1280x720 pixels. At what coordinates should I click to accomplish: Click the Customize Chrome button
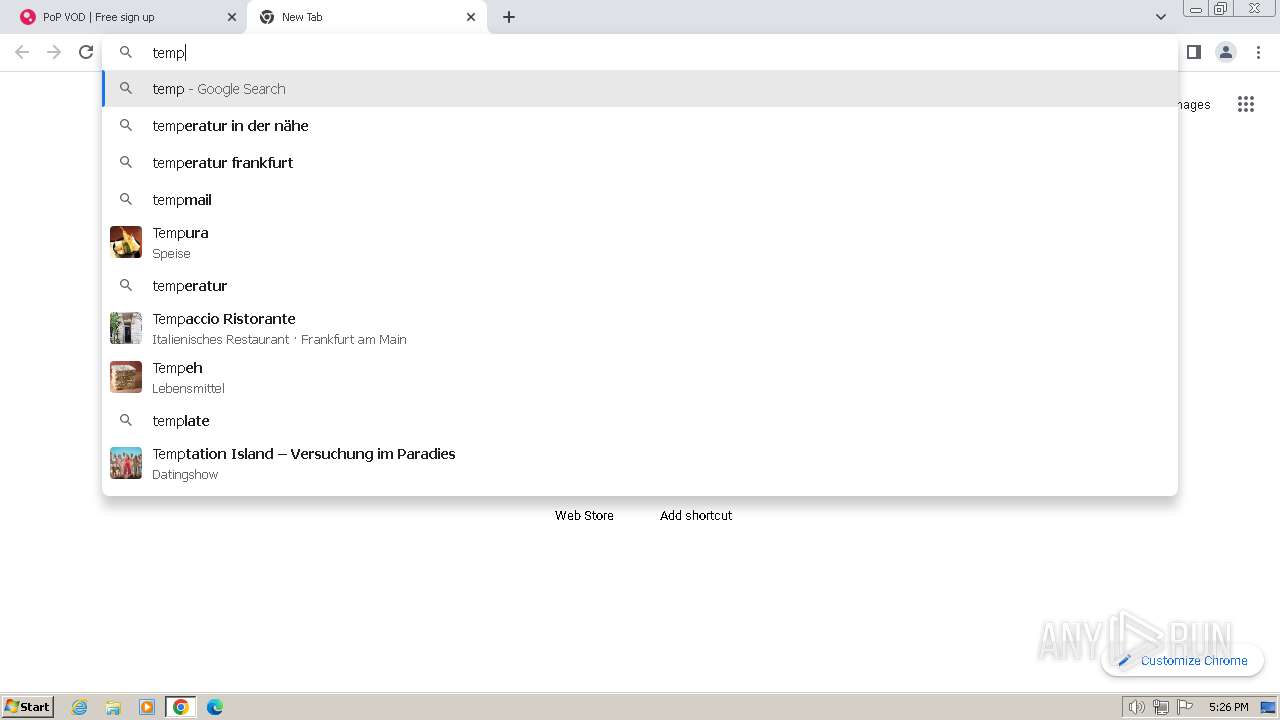(x=1183, y=660)
